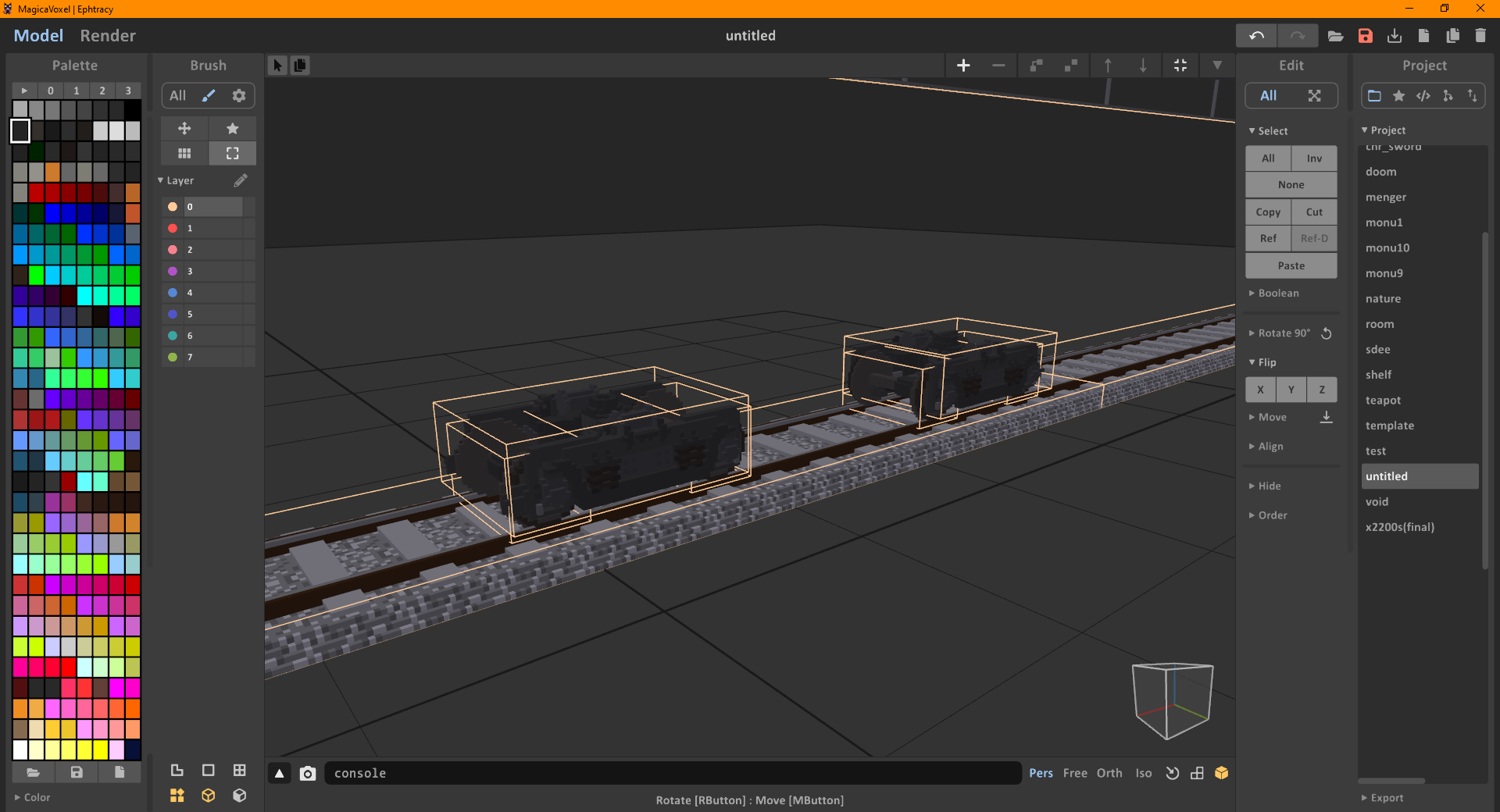Expand the Boolean section
The image size is (1500, 812).
click(x=1278, y=294)
